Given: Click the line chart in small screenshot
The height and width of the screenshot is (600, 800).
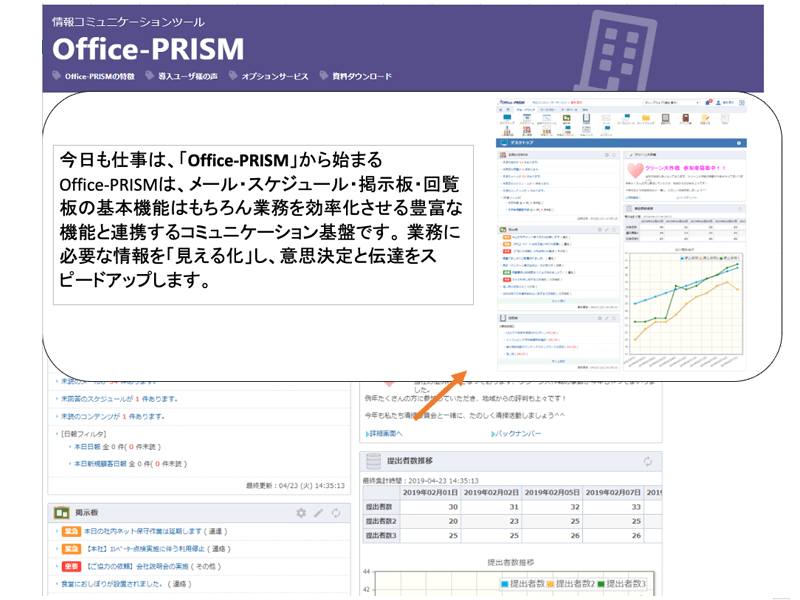Looking at the screenshot, I should click(684, 304).
